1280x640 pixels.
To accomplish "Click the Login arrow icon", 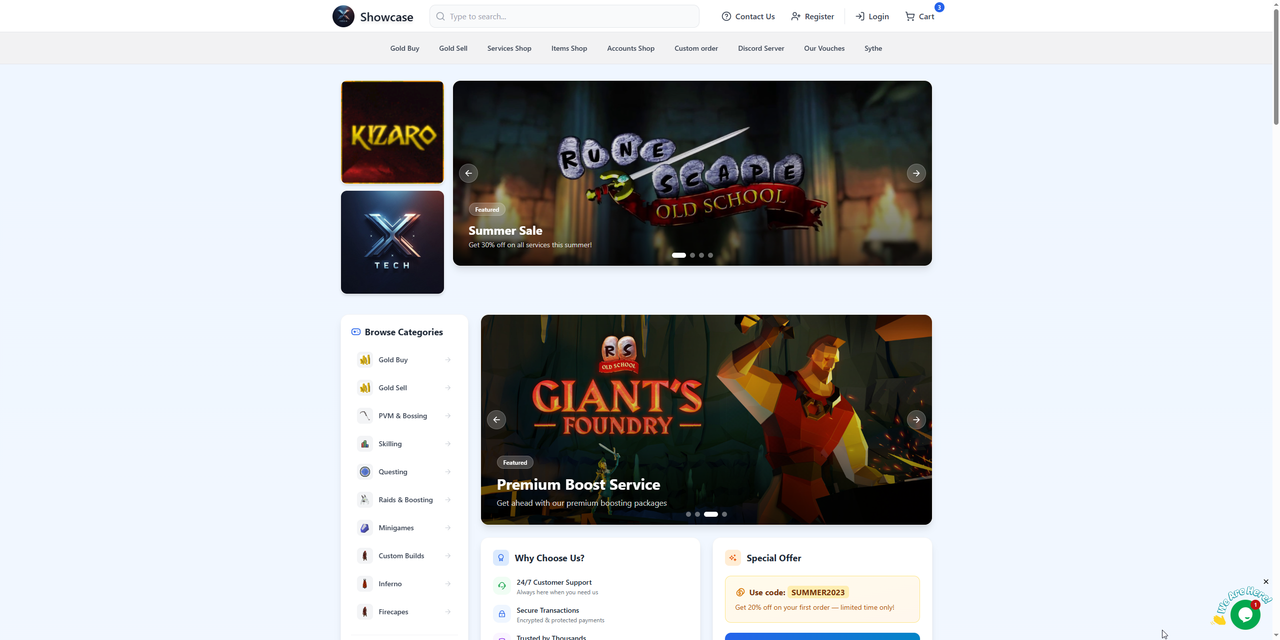I will [860, 16].
